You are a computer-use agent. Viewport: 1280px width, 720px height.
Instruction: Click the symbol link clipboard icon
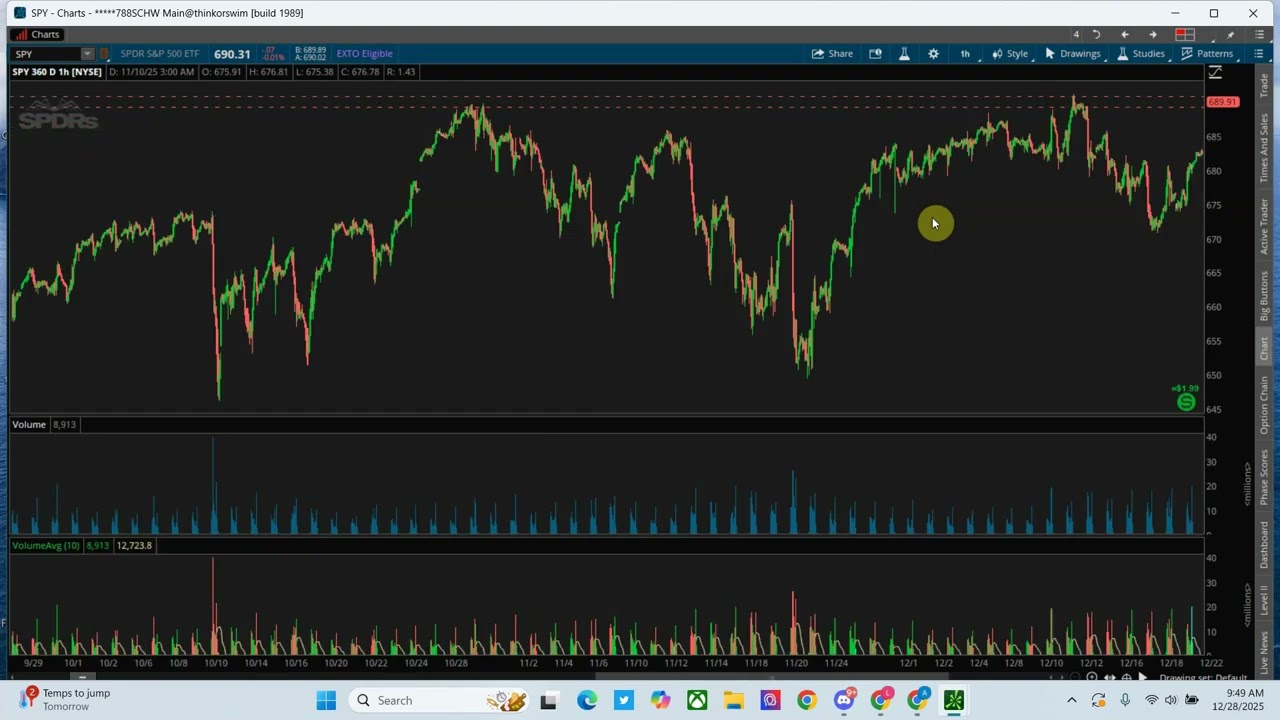pyautogui.click(x=104, y=54)
